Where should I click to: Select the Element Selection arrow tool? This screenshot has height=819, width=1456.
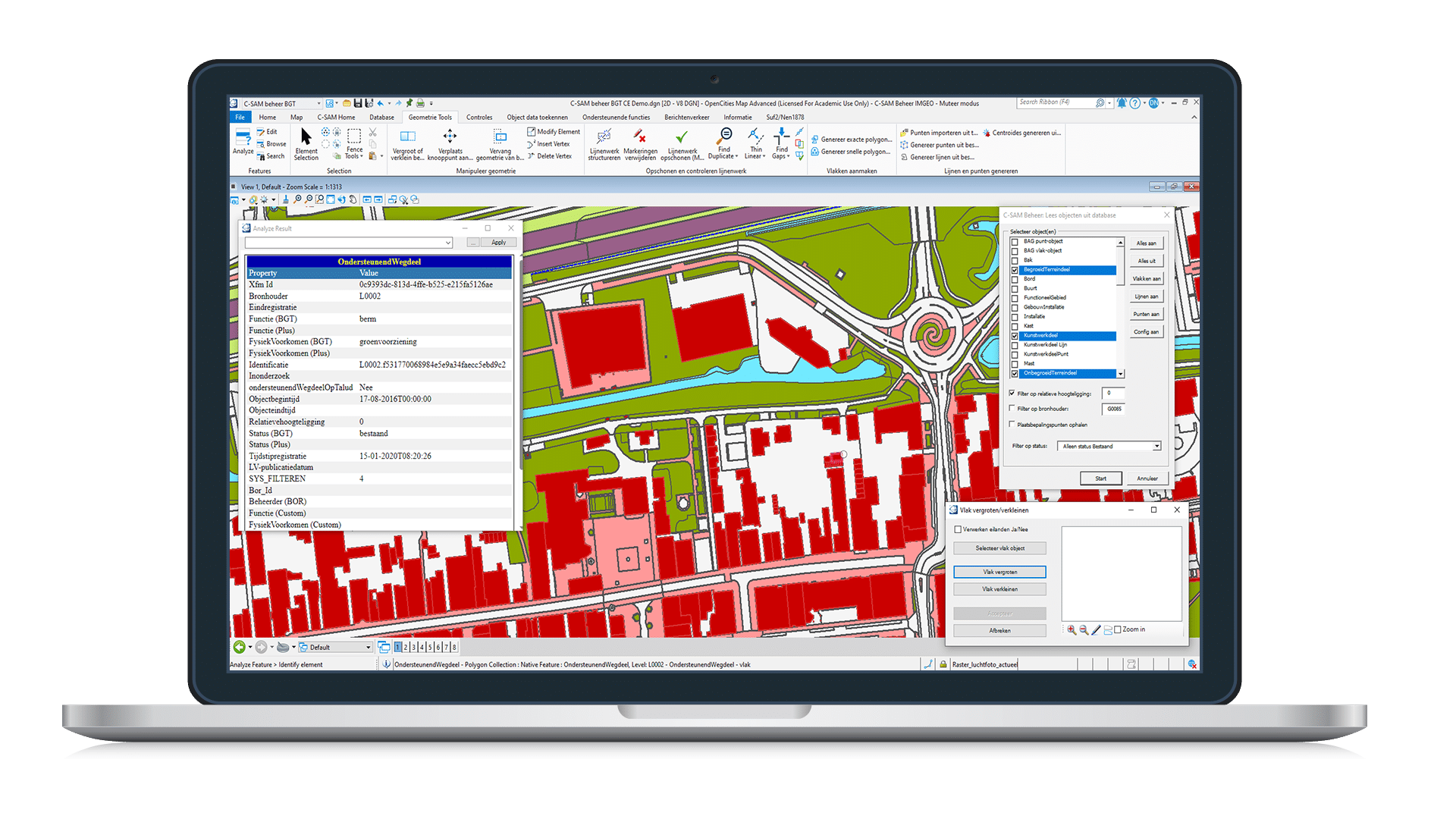tap(306, 143)
